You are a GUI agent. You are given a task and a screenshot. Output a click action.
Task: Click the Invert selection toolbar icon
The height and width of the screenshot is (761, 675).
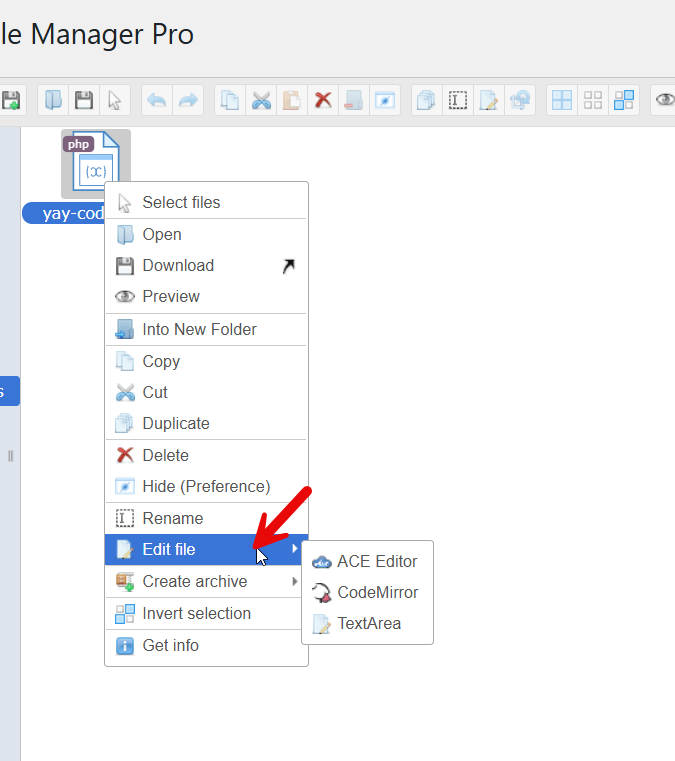624,100
